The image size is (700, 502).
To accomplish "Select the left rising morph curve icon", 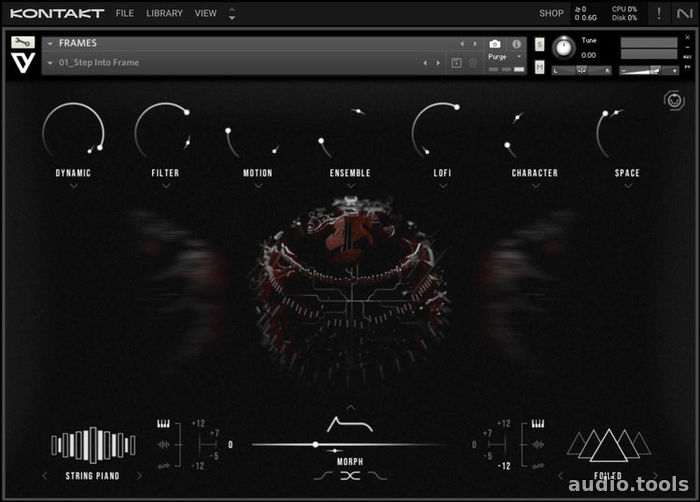I will coord(323,477).
